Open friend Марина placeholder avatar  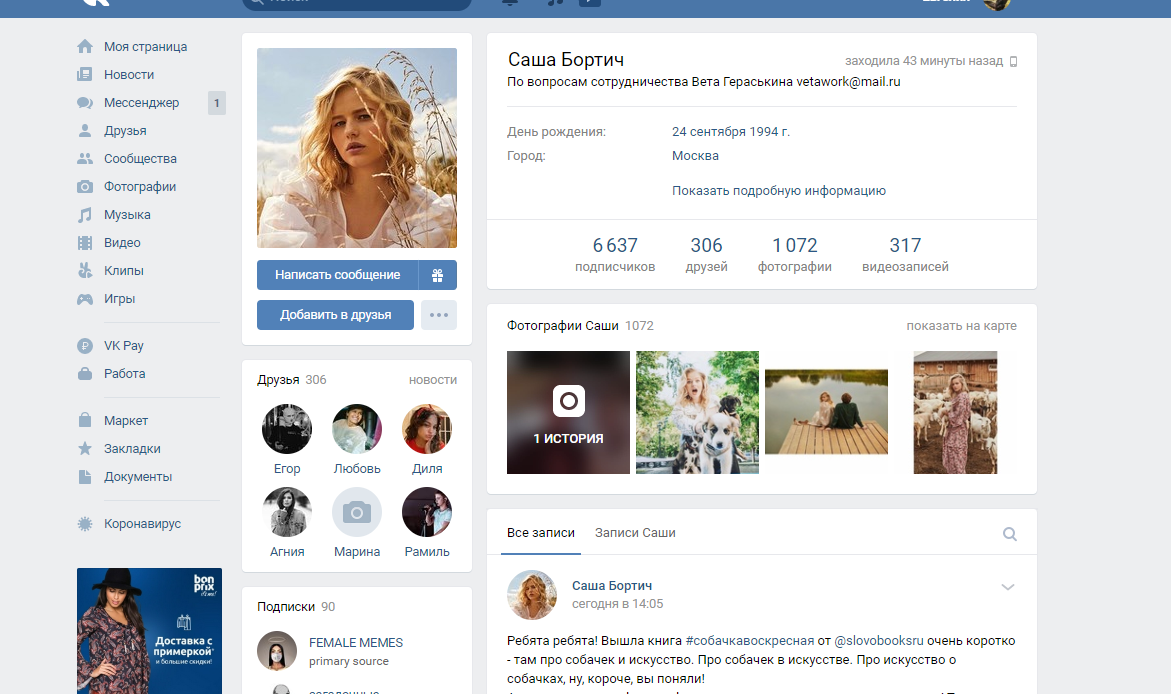(x=357, y=512)
